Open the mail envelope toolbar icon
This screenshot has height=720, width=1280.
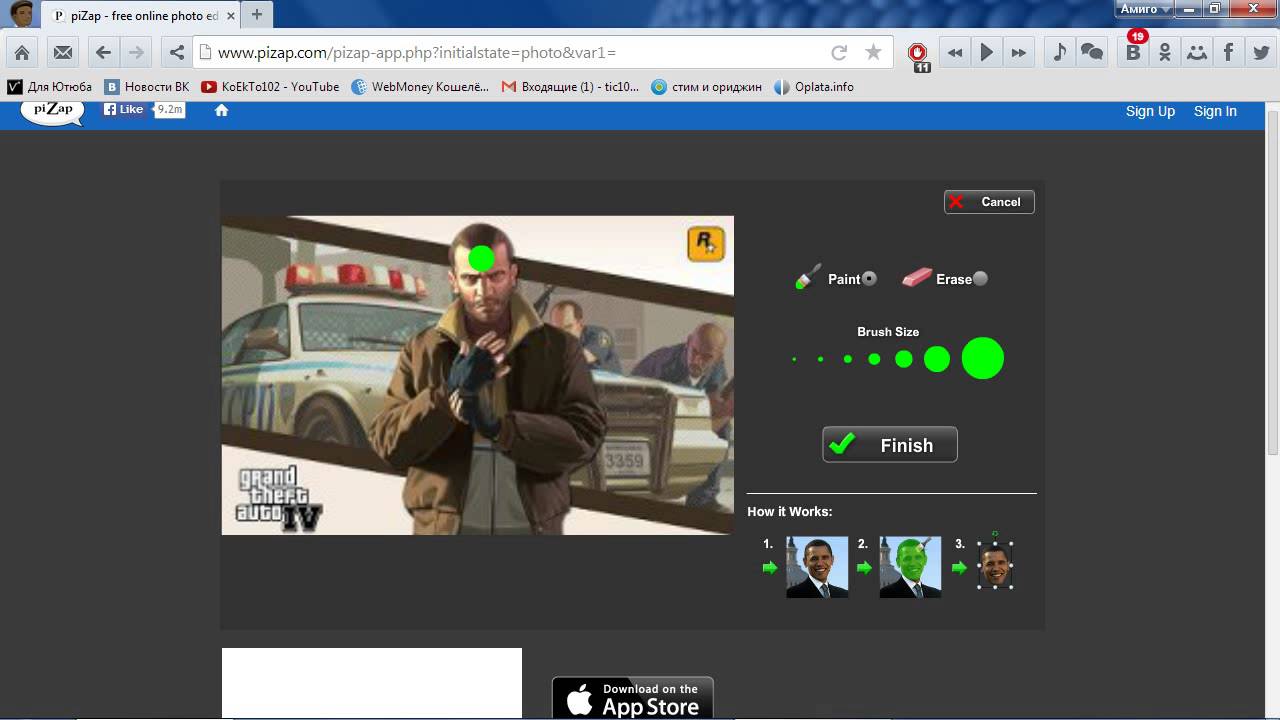[x=62, y=53]
